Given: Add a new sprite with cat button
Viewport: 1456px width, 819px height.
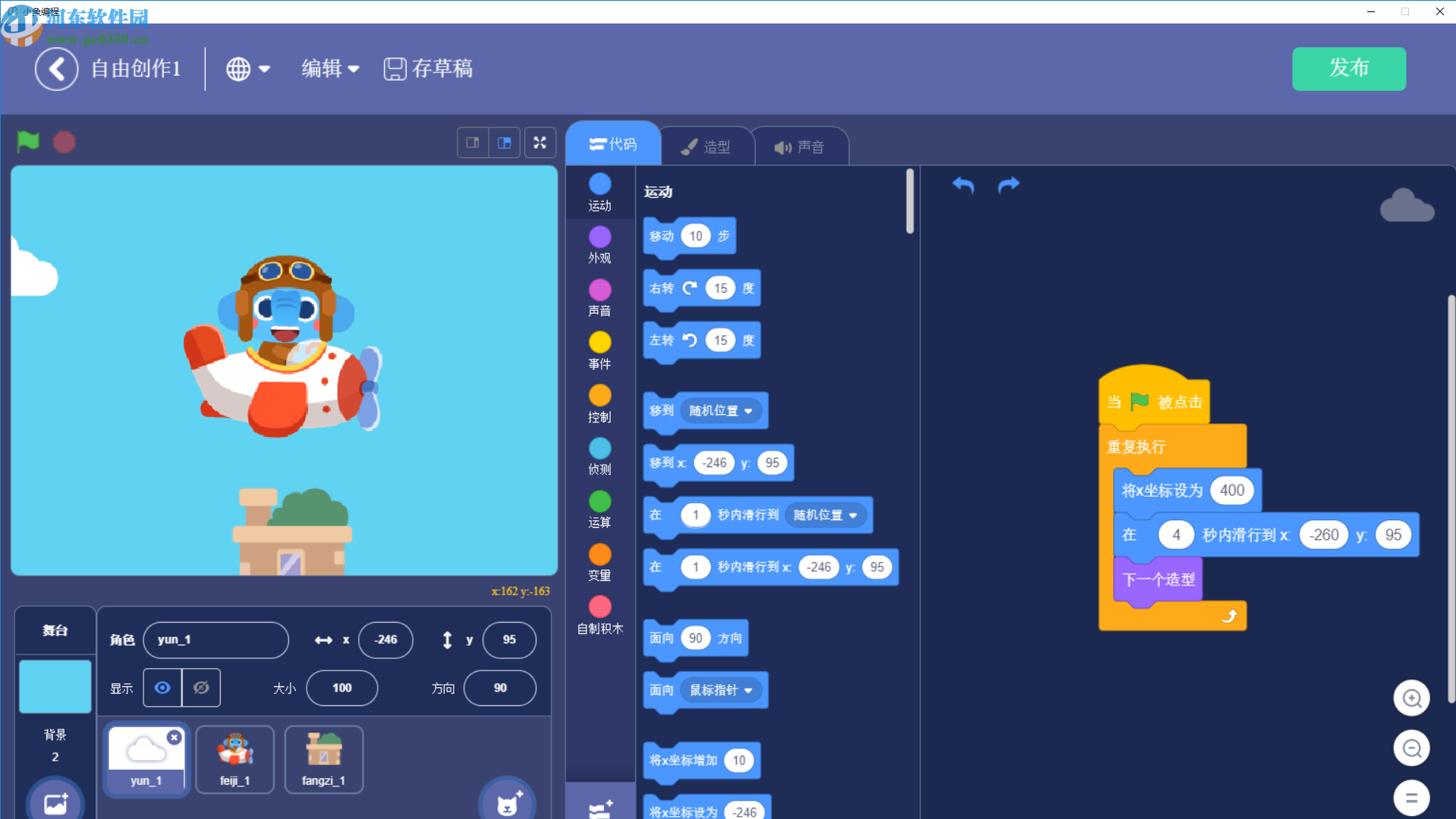Looking at the screenshot, I should pyautogui.click(x=507, y=802).
